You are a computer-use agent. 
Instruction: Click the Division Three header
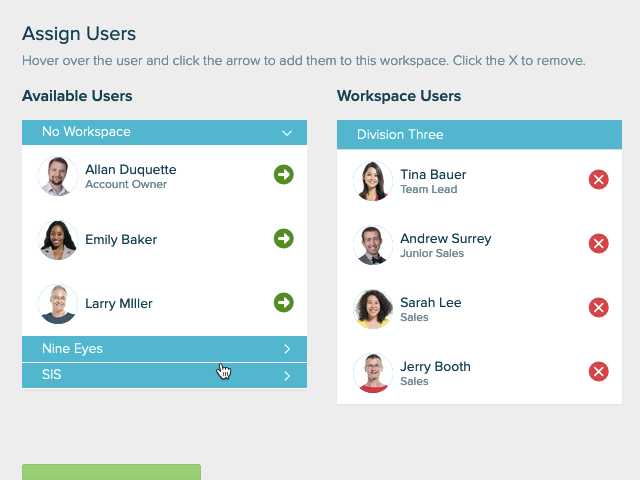[x=479, y=134]
